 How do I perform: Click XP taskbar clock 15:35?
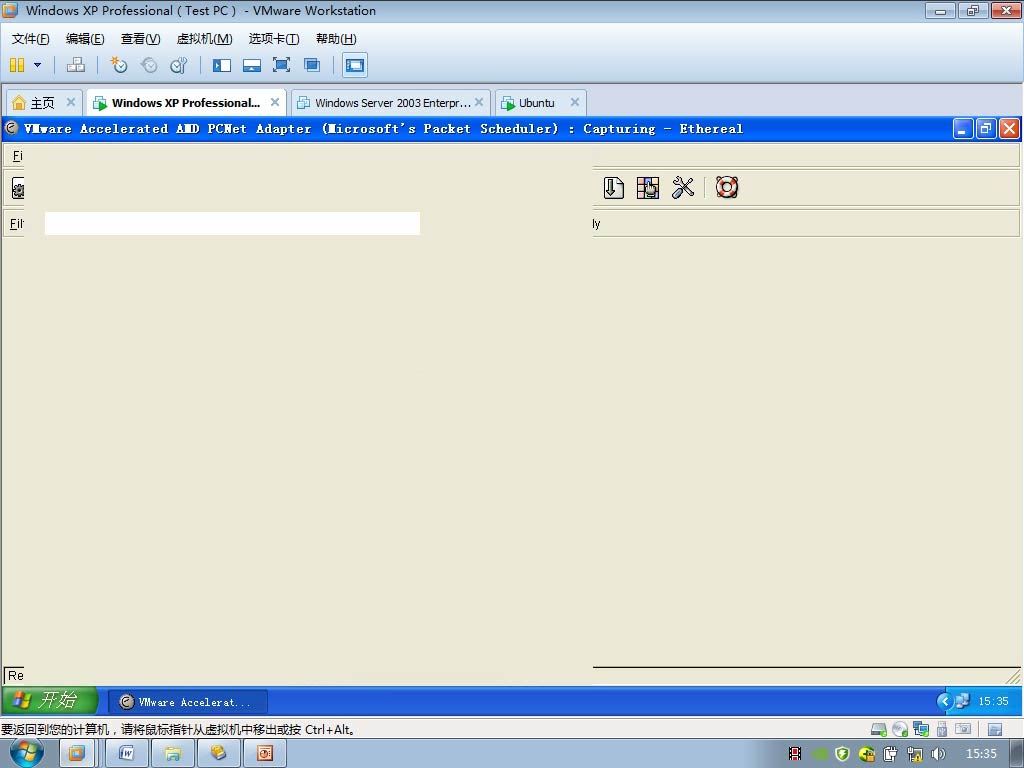[993, 701]
